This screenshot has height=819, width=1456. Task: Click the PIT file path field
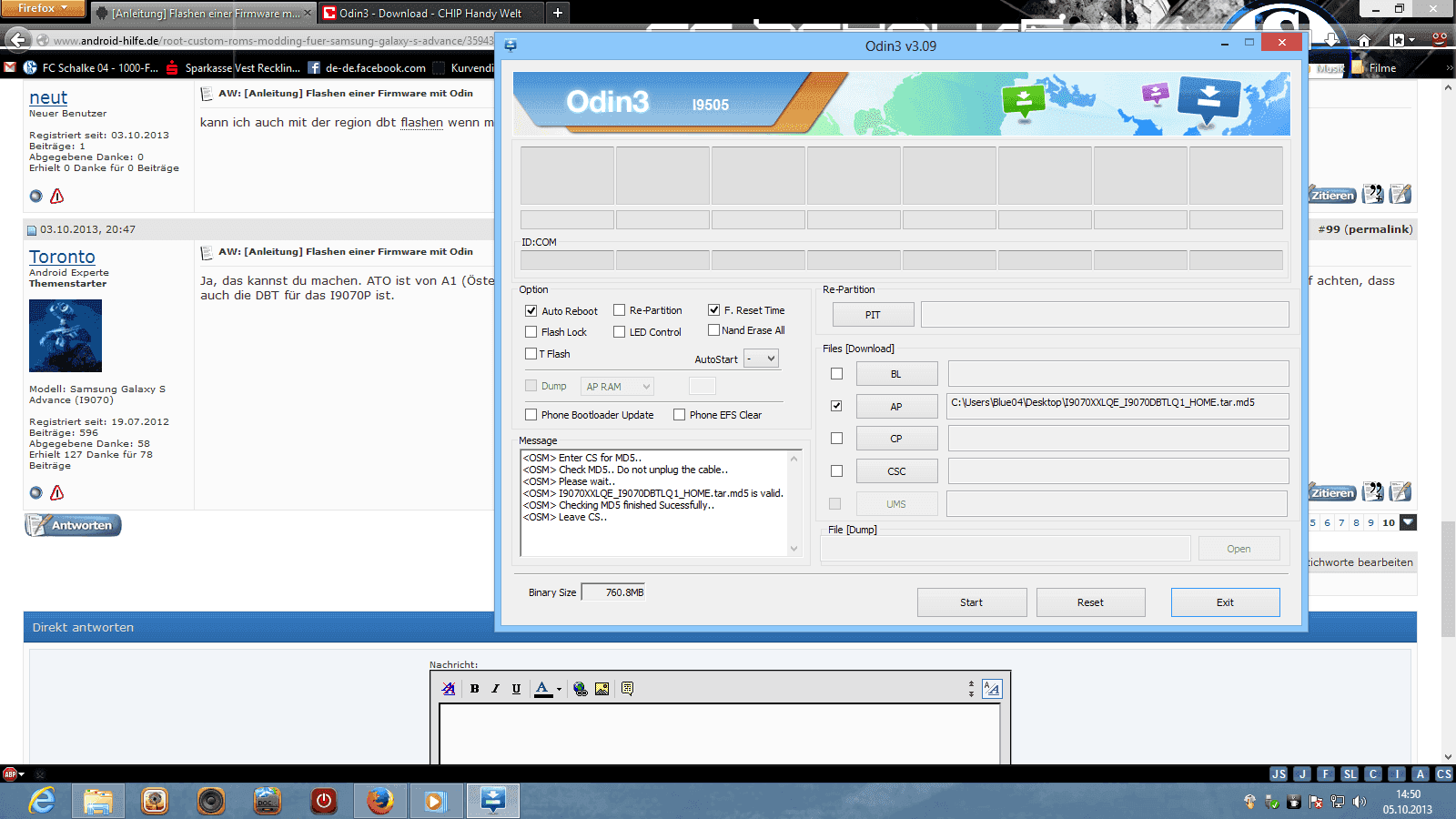pyautogui.click(x=1105, y=315)
